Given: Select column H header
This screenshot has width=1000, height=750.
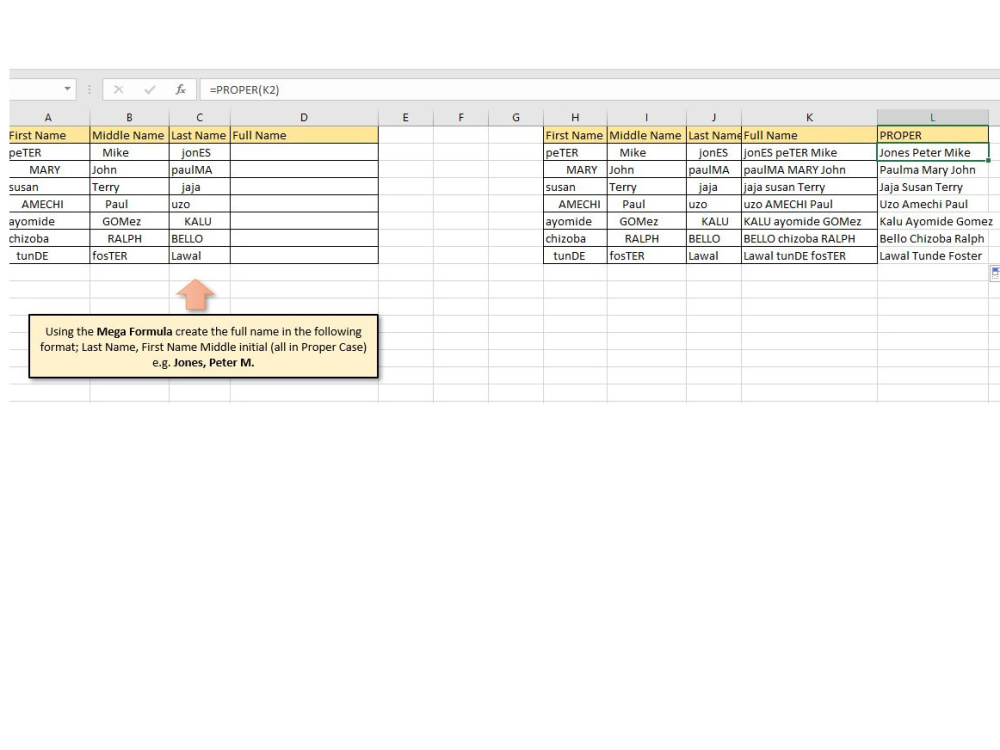Looking at the screenshot, I should click(575, 117).
